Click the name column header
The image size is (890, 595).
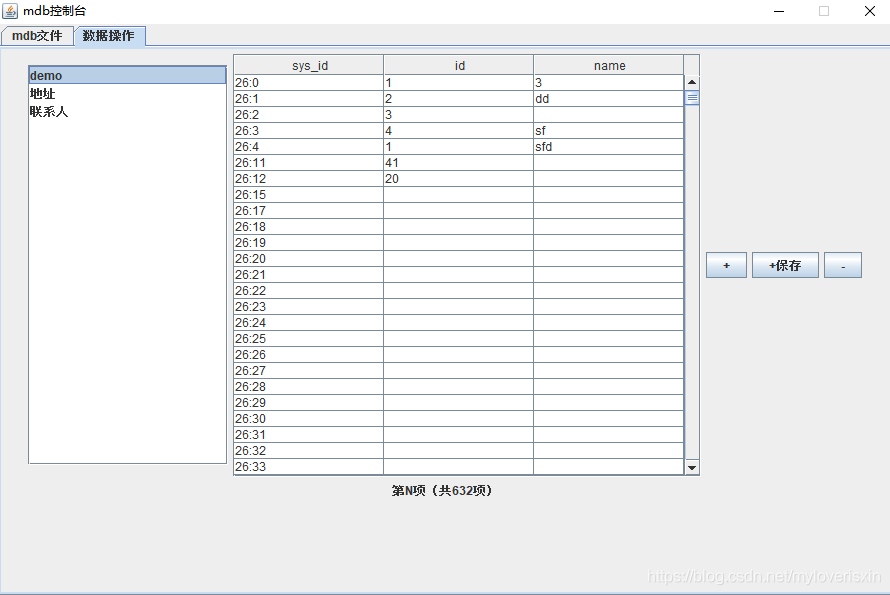tap(609, 64)
